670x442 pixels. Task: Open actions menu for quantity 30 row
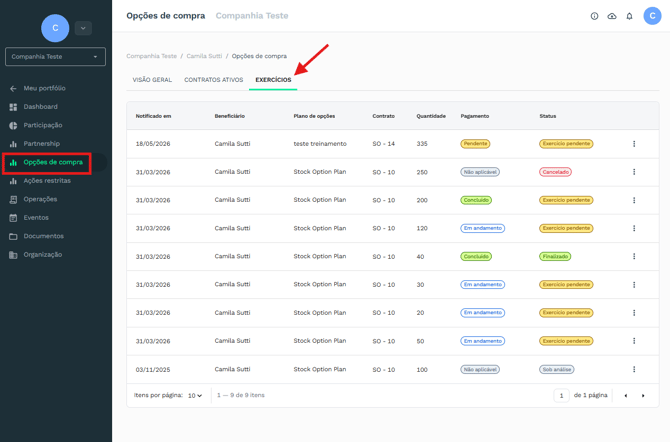(634, 285)
